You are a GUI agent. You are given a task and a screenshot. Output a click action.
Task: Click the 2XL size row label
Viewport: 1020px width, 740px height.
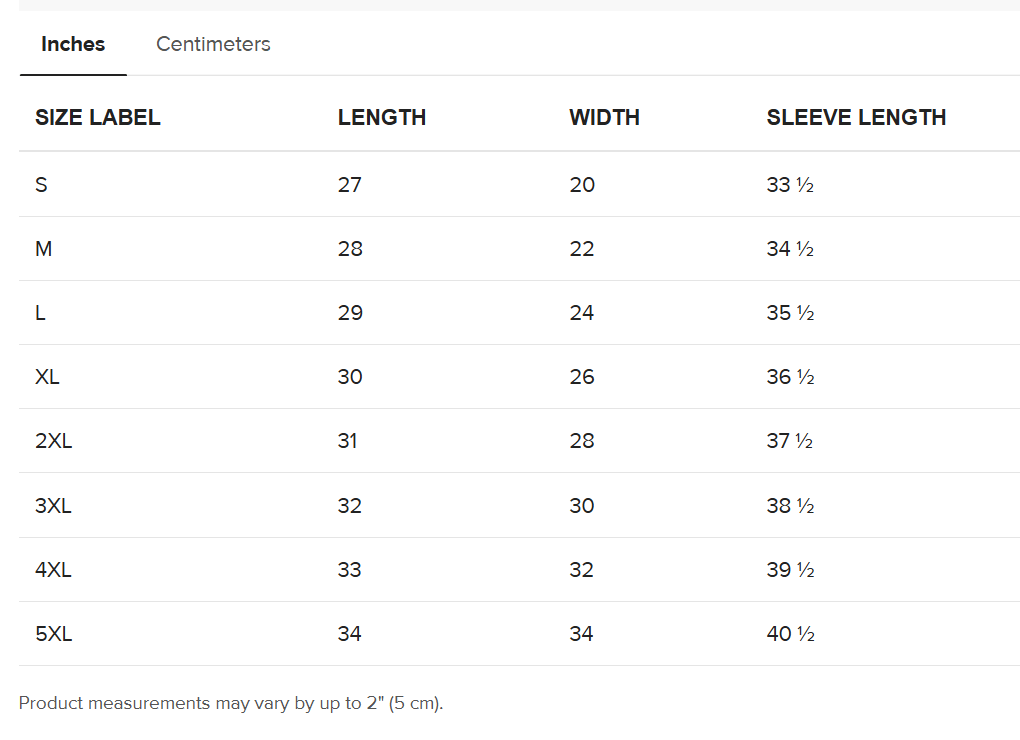point(53,441)
